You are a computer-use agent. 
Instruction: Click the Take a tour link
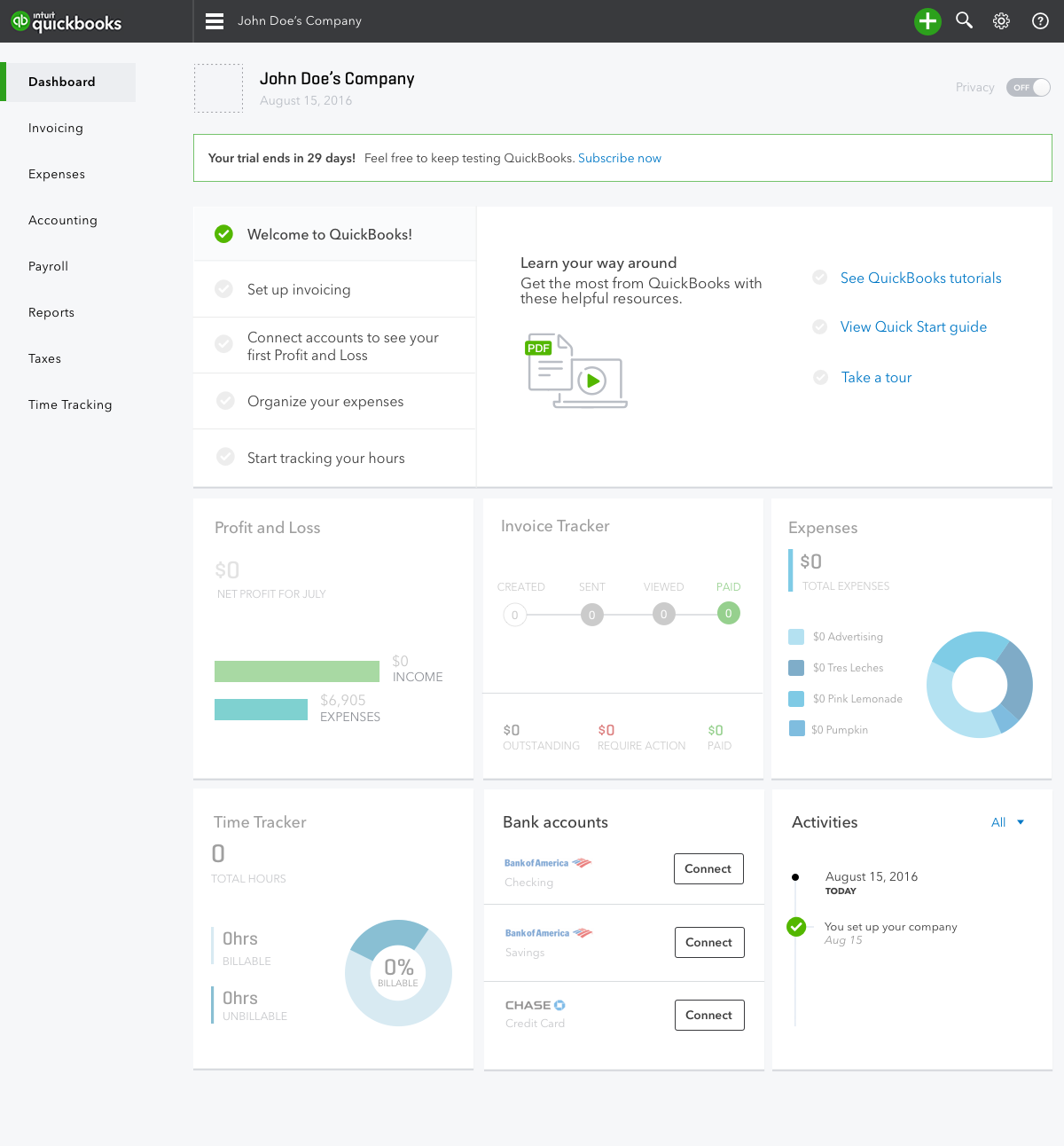pos(876,378)
